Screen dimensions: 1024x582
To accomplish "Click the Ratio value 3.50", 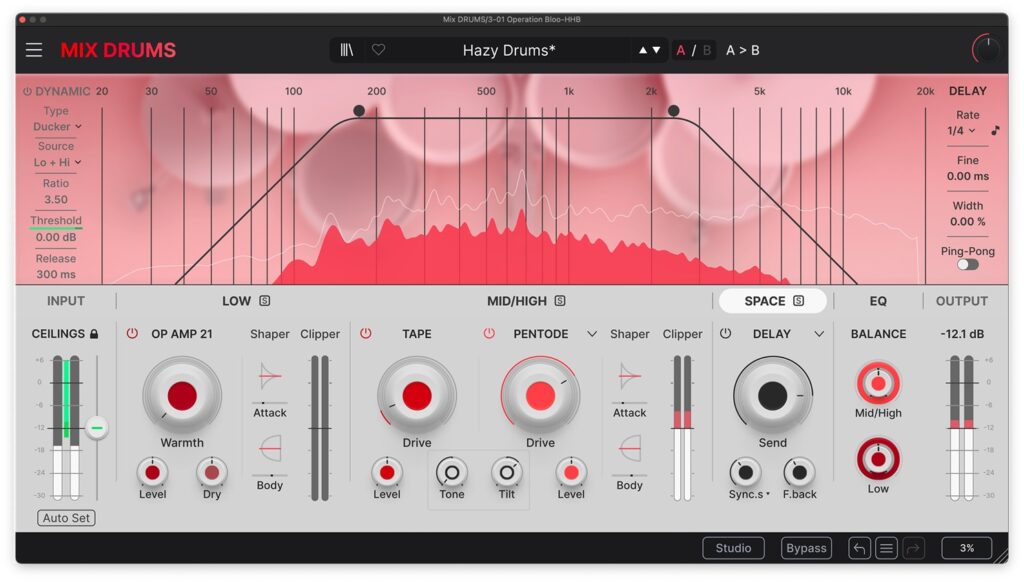I will (x=56, y=199).
